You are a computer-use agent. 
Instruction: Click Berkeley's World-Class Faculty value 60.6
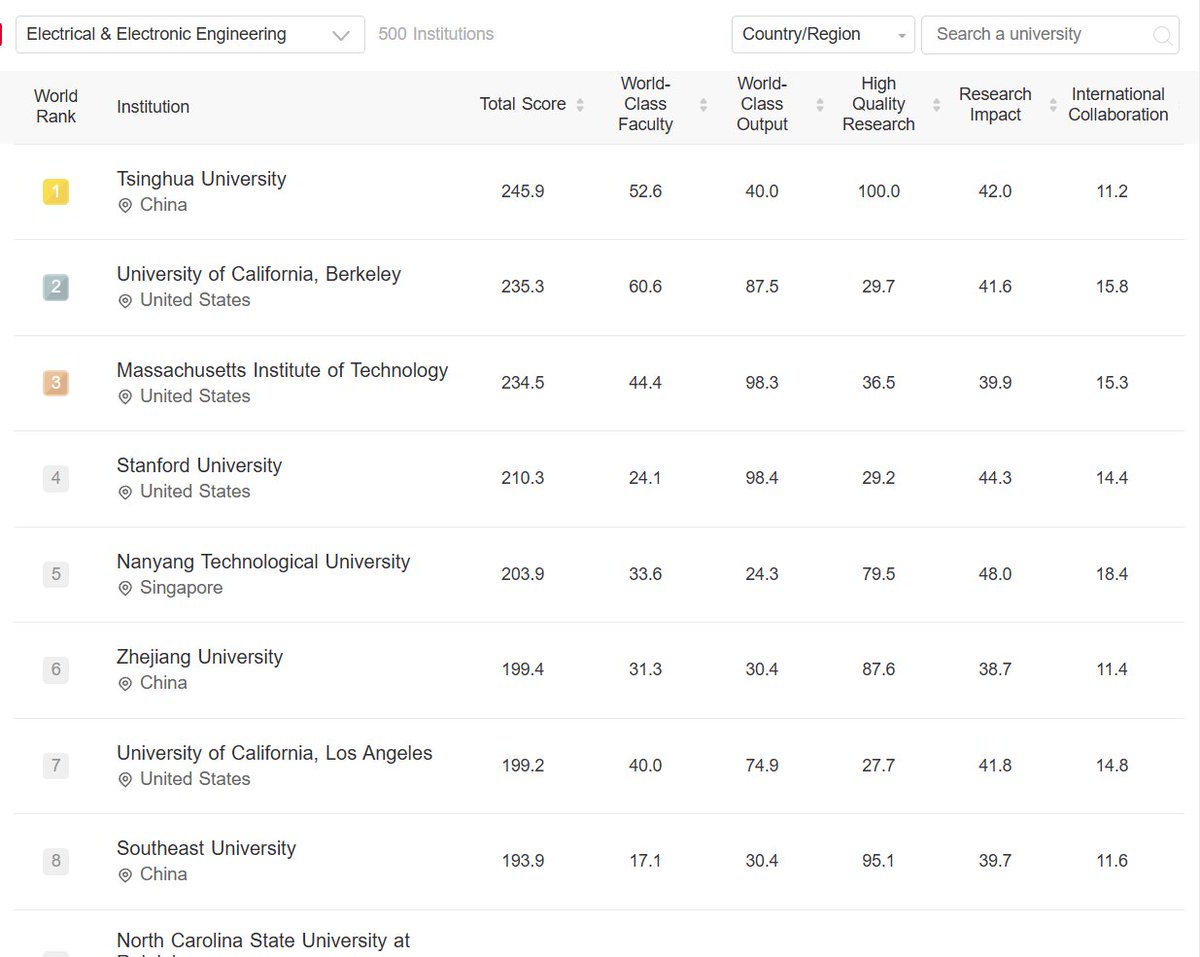tap(645, 287)
